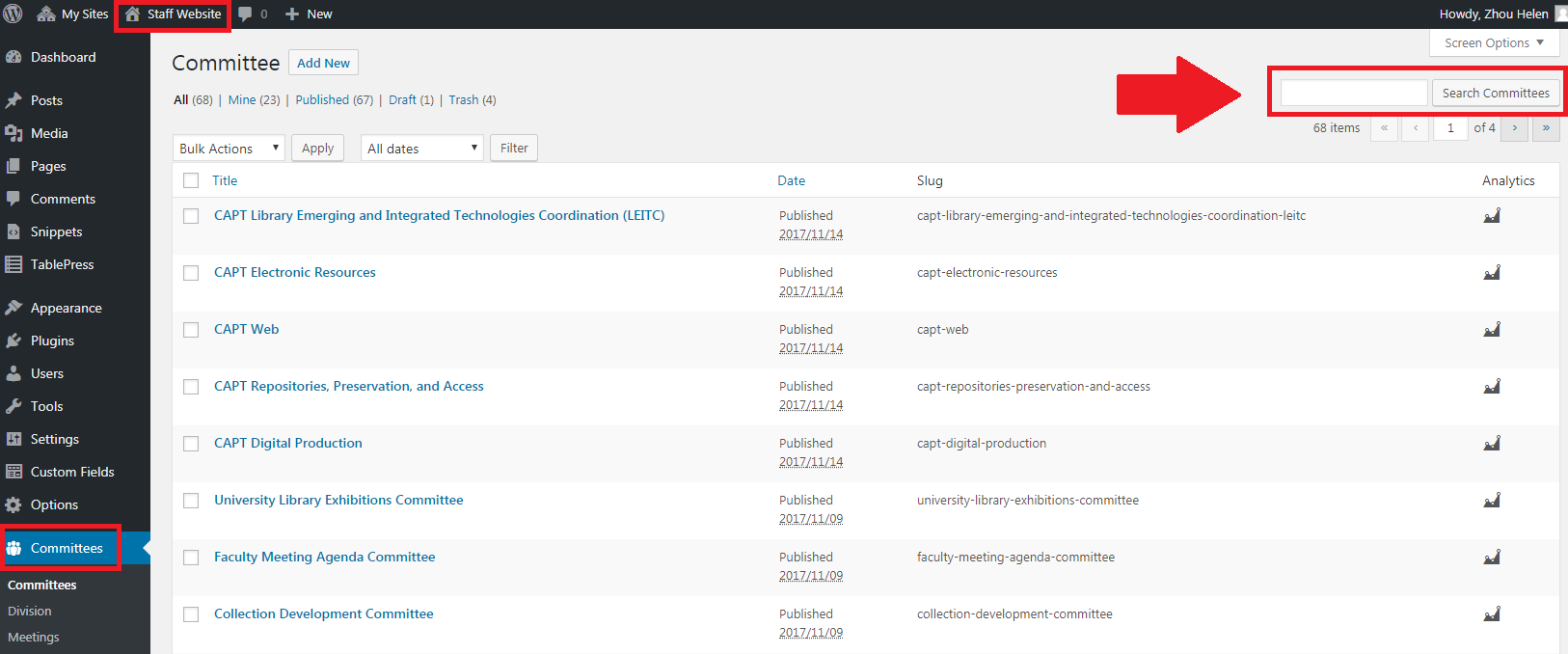
Task: Check the CAPT Electronic Resources checkbox
Action: pos(191,273)
